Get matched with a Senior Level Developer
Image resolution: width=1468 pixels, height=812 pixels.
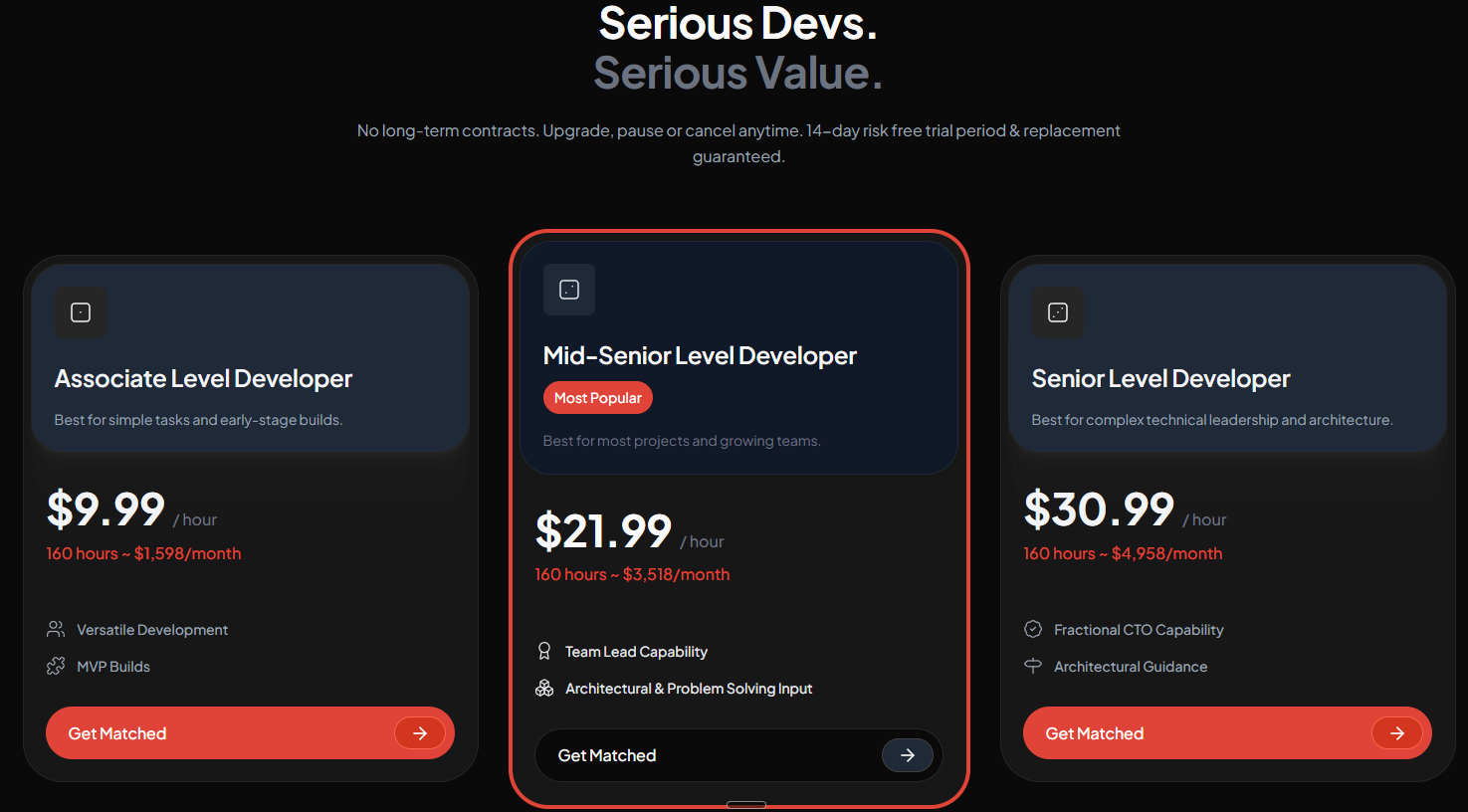point(1227,733)
